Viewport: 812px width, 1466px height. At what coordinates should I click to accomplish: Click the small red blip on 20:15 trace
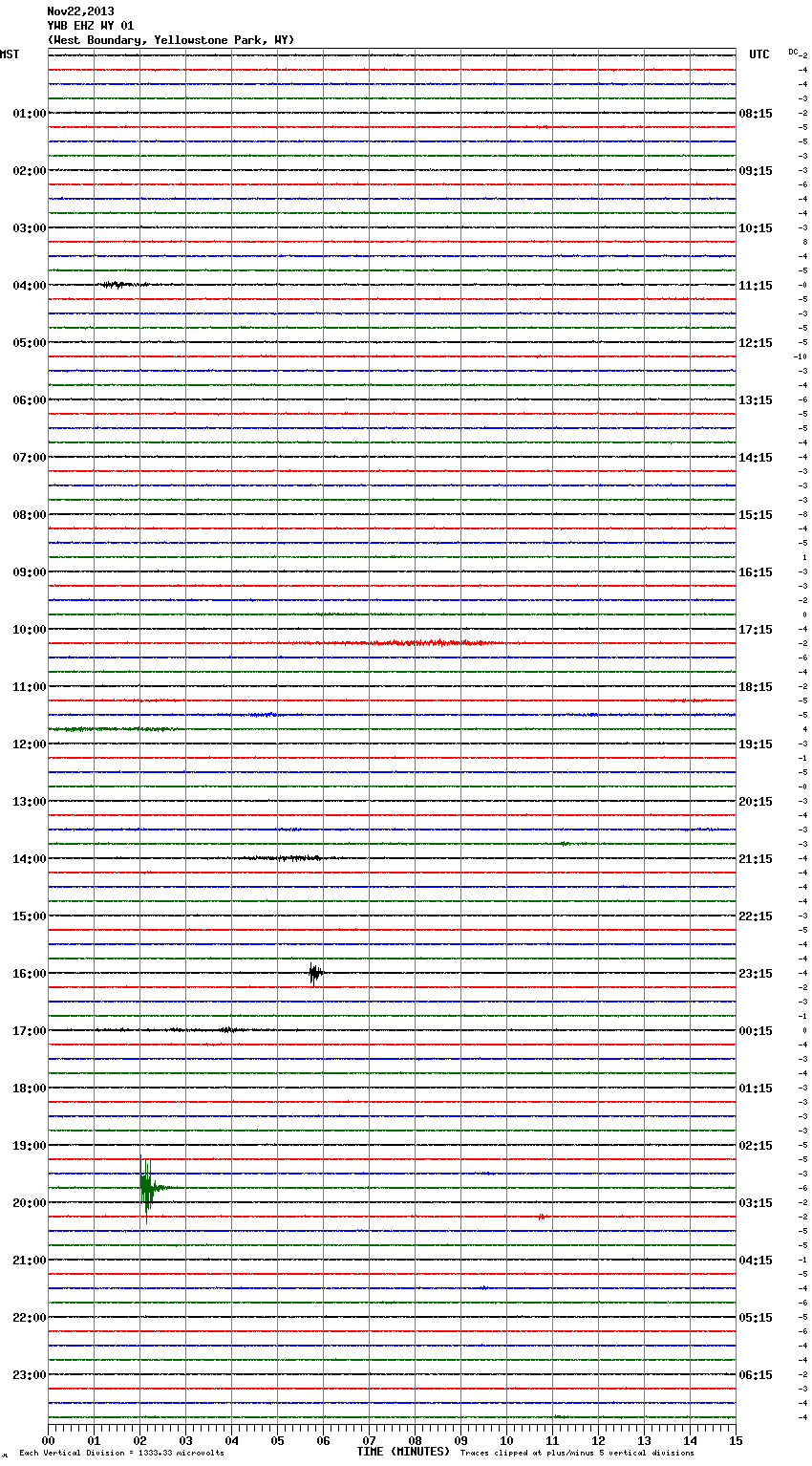tap(542, 1217)
